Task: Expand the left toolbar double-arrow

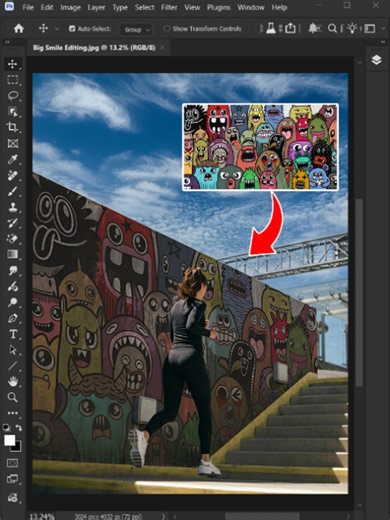Action: click(7, 42)
